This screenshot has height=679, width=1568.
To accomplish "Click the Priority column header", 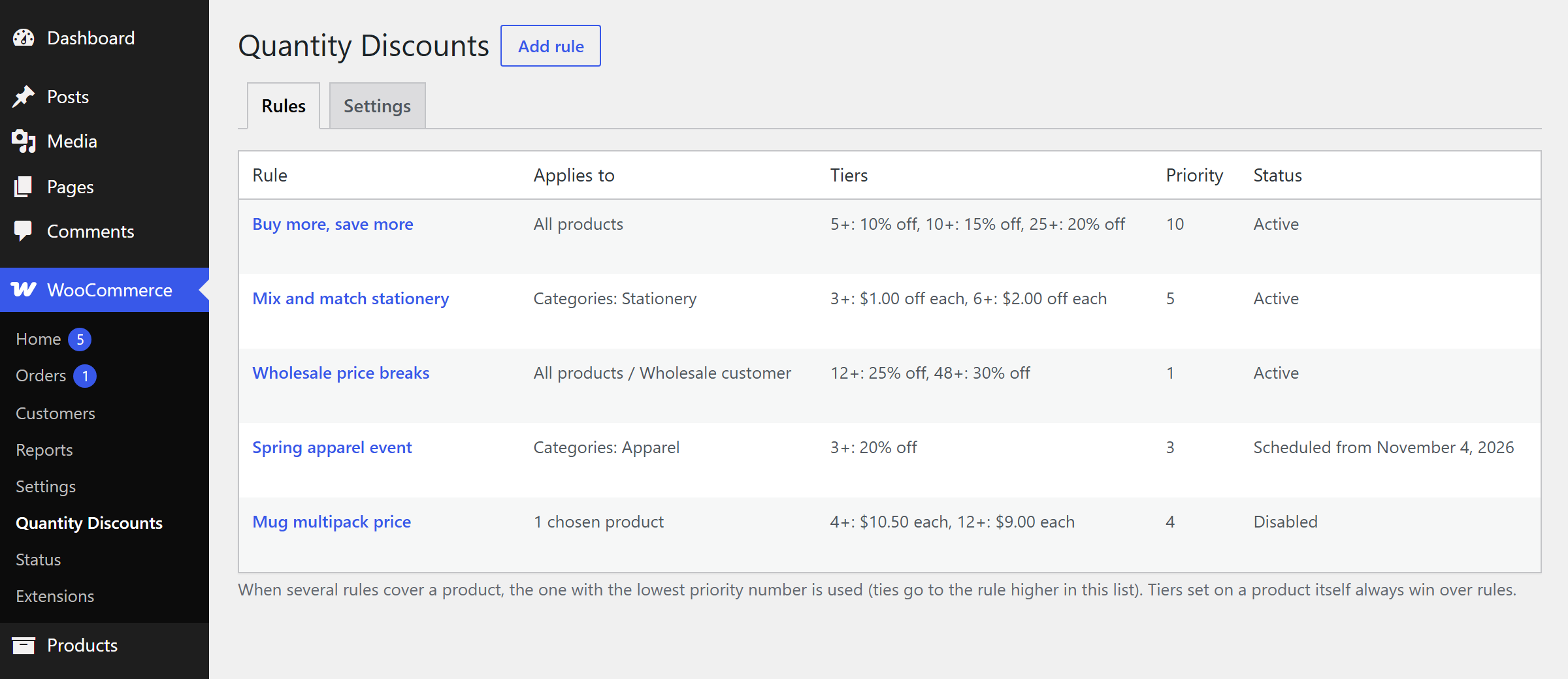I will coord(1194,175).
